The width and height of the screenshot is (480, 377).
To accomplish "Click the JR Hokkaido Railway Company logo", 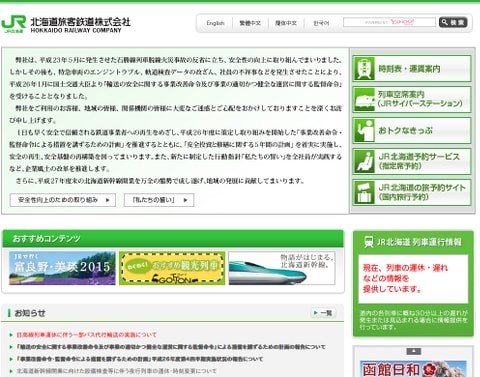I will 66,24.
